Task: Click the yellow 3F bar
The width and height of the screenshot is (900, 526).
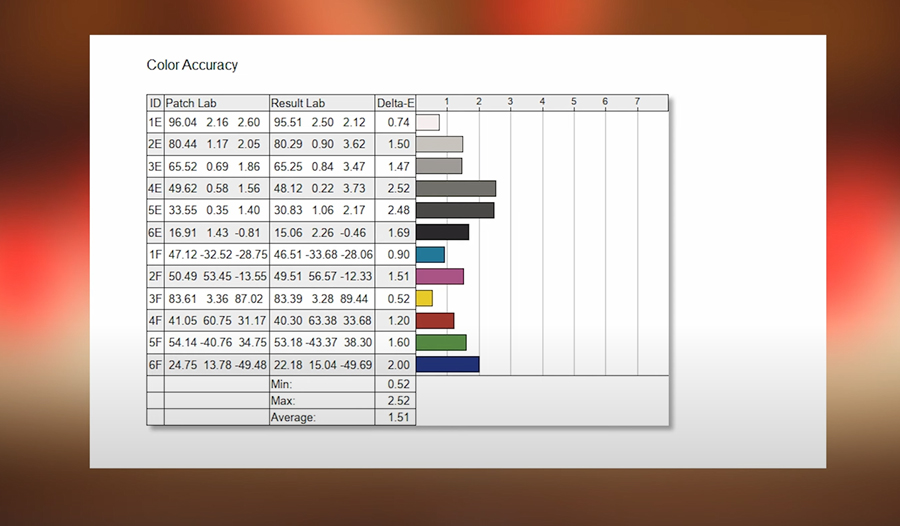Action: pyautogui.click(x=424, y=298)
